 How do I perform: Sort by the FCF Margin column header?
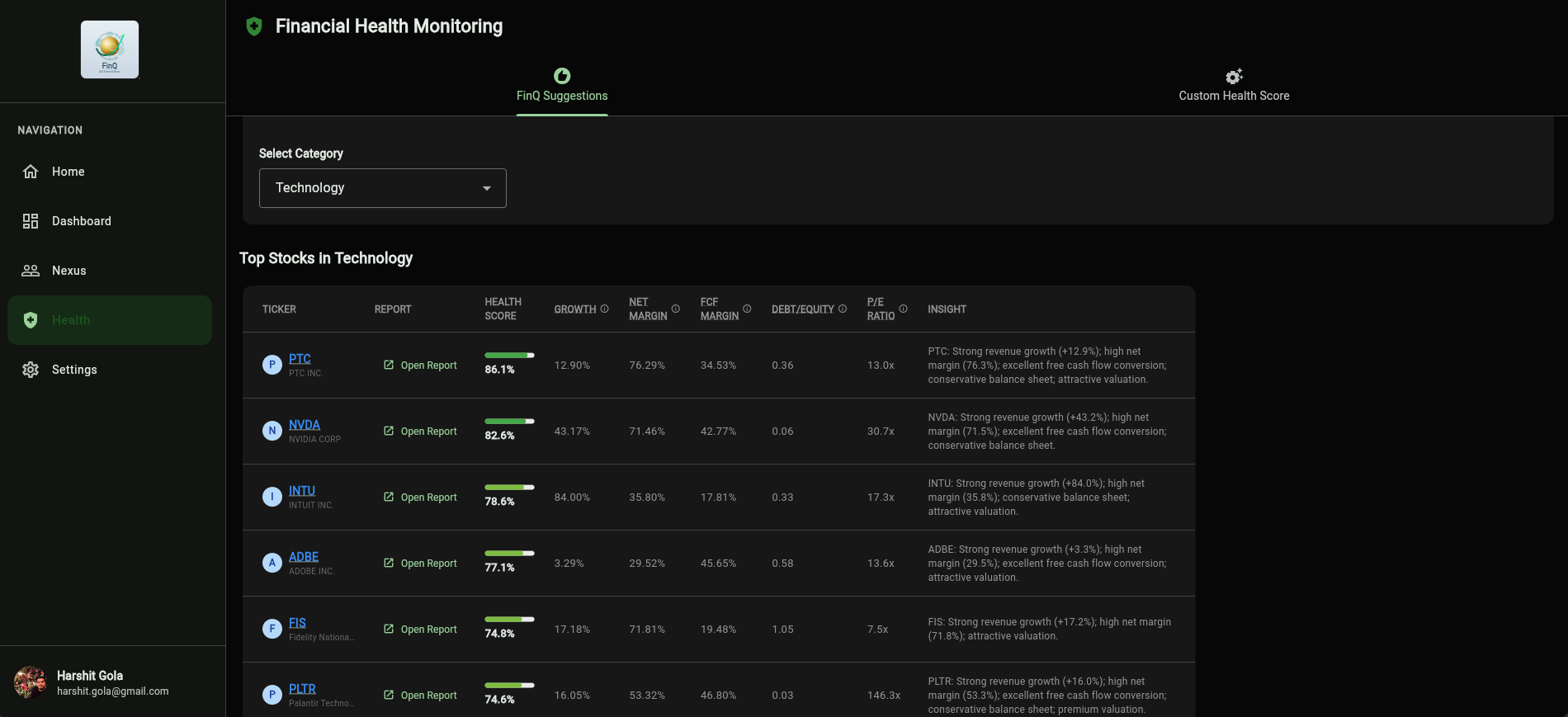720,309
